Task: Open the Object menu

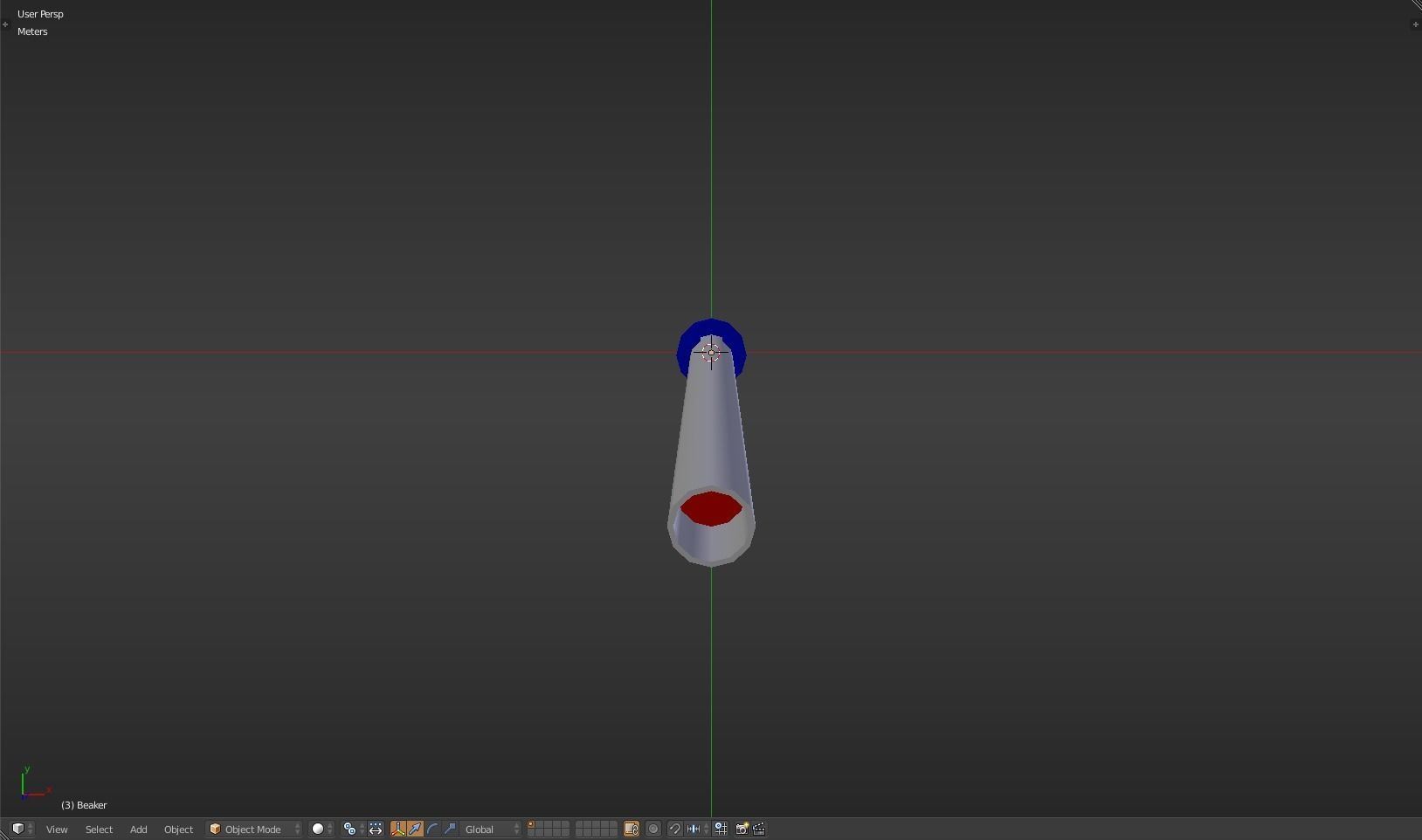Action: [x=178, y=830]
